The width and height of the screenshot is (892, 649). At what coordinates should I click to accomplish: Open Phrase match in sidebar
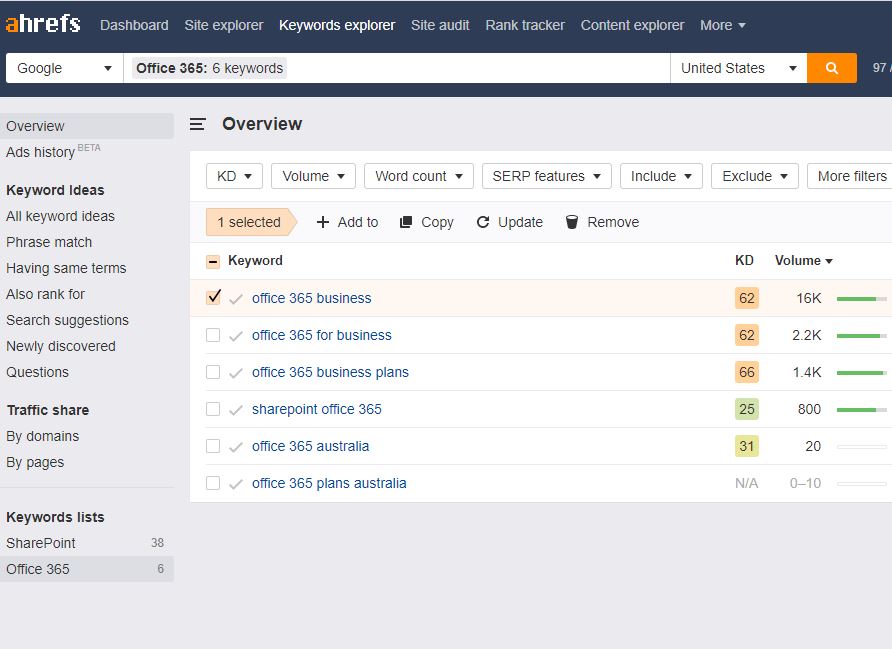(x=49, y=242)
